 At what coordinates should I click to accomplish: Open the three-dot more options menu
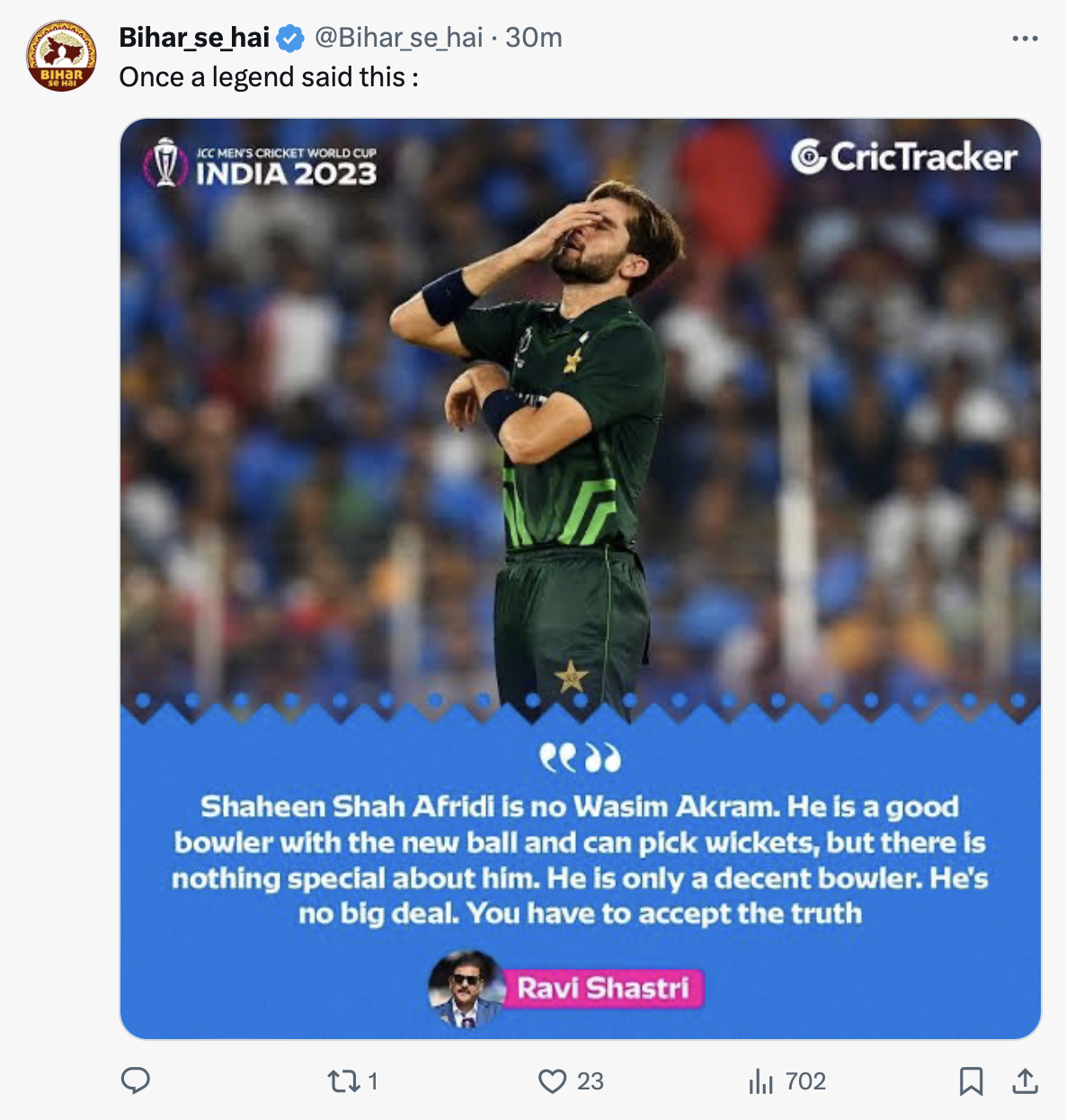(x=1025, y=39)
